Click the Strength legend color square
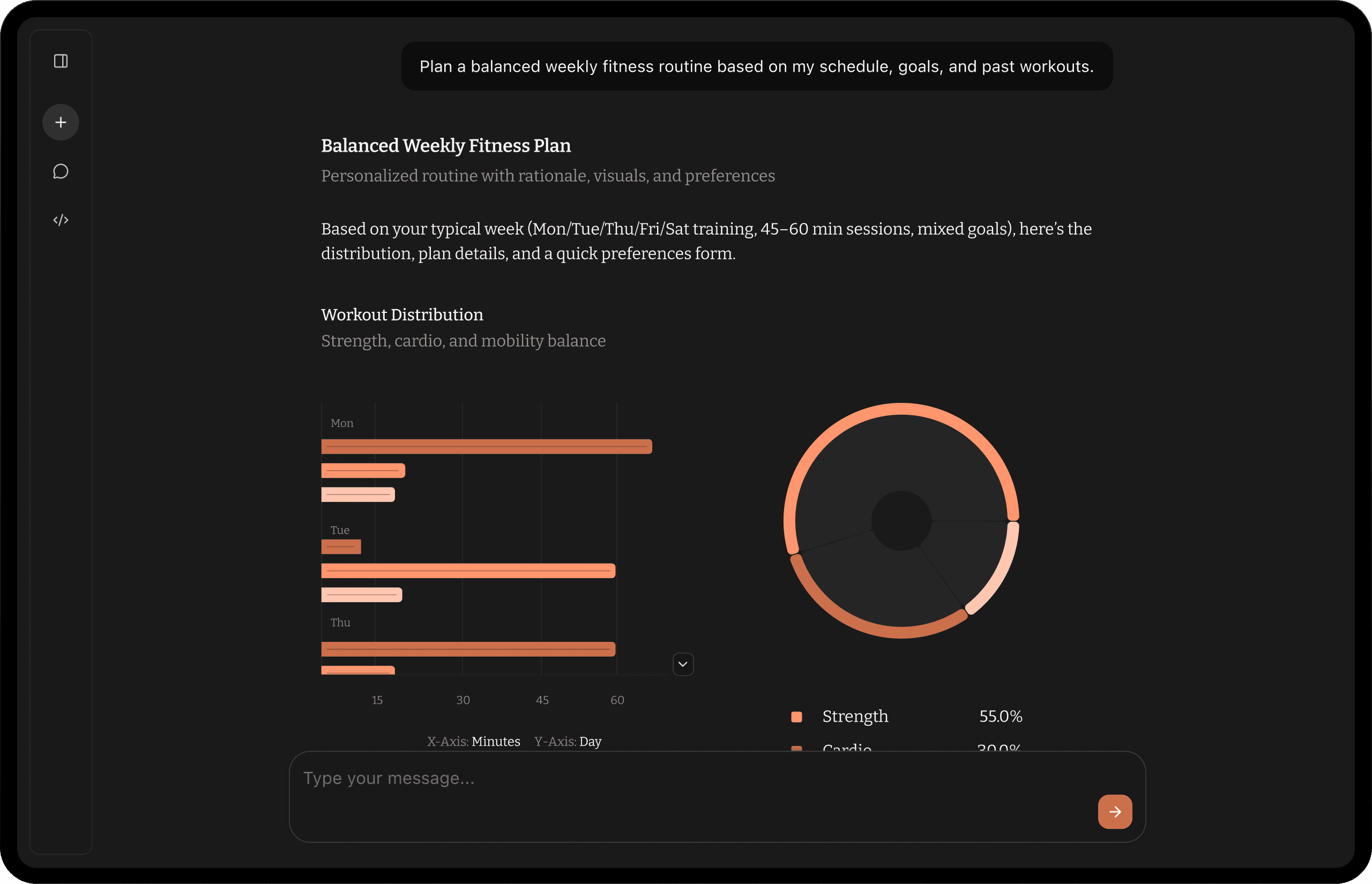The width and height of the screenshot is (1372, 884). coord(796,716)
